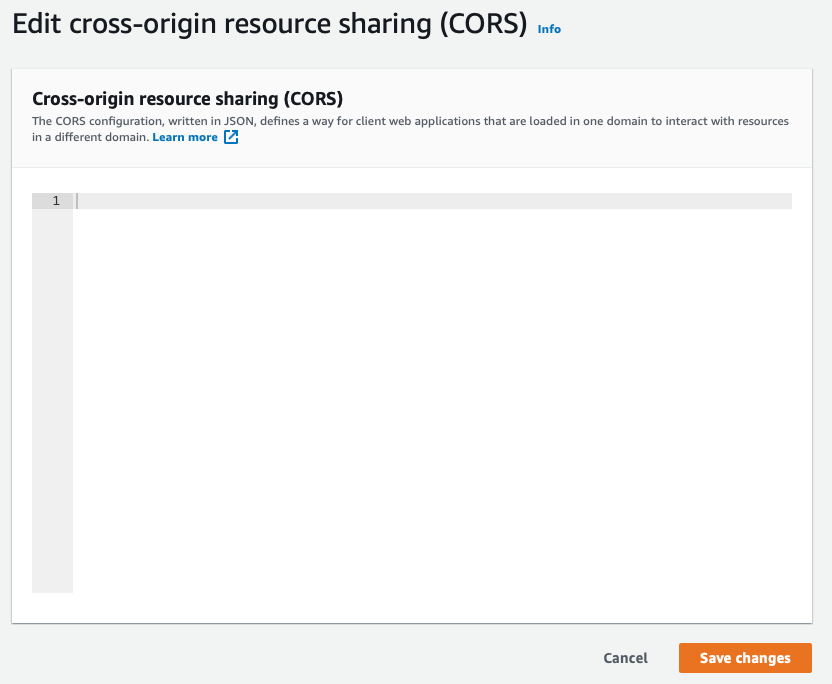This screenshot has width=832, height=684.
Task: Save changes to the CORS configuration
Action: (745, 658)
